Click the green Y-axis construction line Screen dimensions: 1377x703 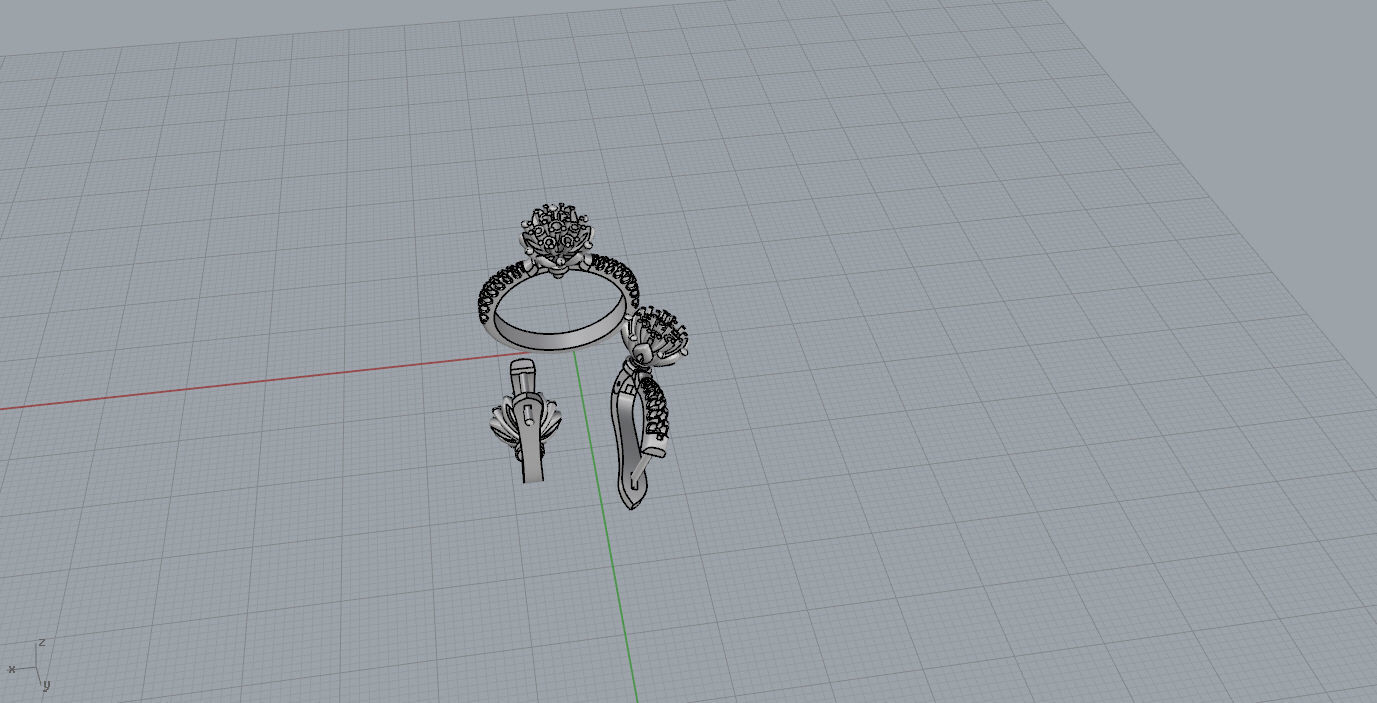(x=606, y=525)
